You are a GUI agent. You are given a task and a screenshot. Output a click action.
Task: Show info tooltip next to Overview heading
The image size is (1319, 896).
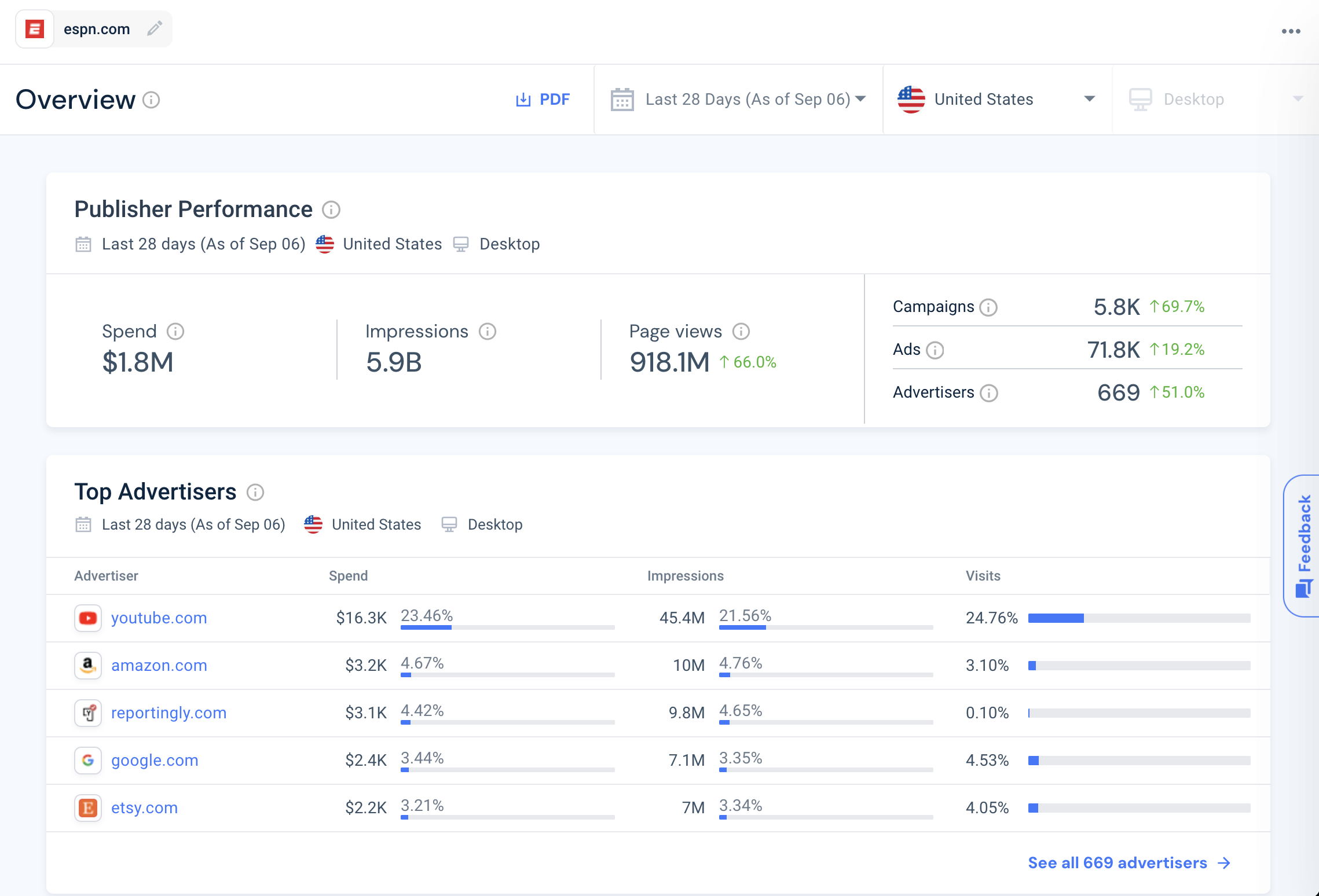(x=151, y=100)
